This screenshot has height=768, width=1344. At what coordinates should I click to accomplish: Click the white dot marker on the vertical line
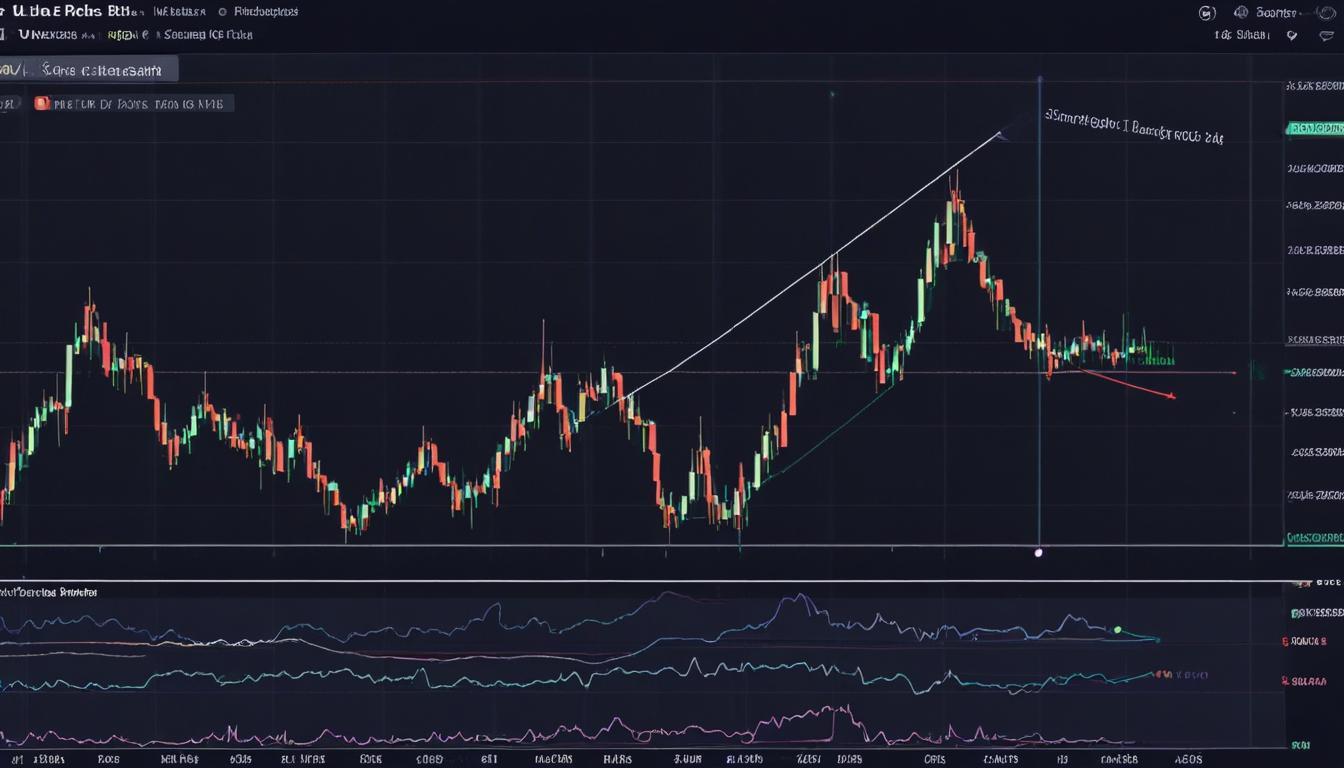click(x=1039, y=550)
